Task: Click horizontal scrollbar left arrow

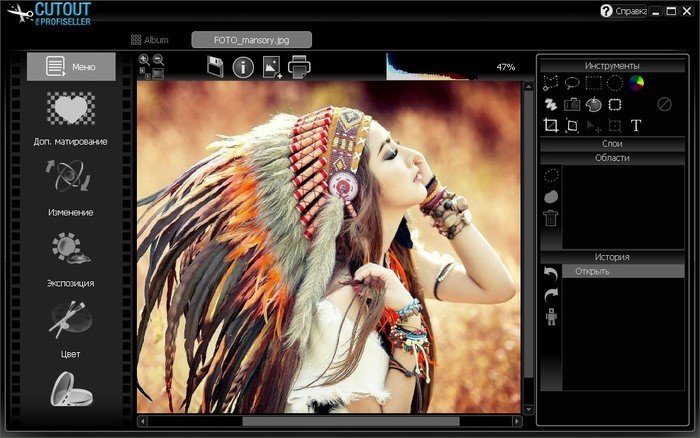Action: 143,421
